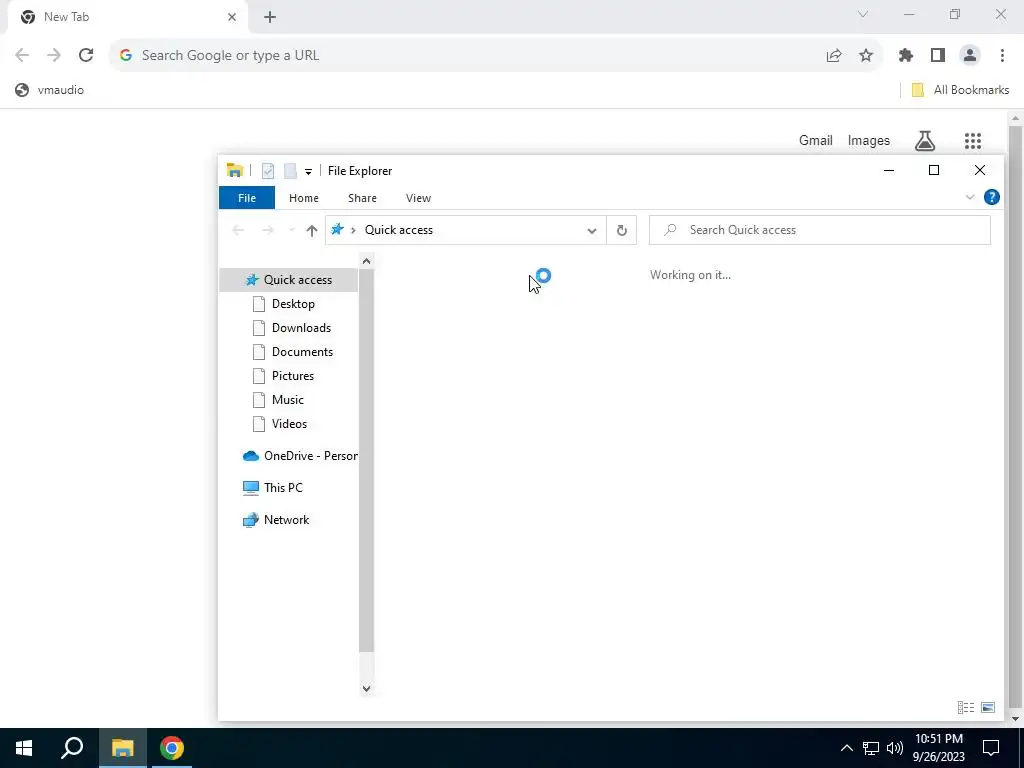The width and height of the screenshot is (1024, 768).
Task: Open File Explorer Help icon
Action: (x=991, y=197)
